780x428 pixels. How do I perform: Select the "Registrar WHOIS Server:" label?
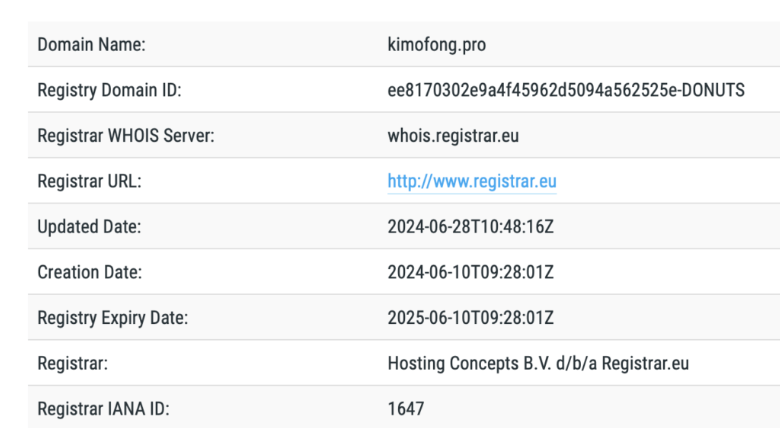click(126, 136)
